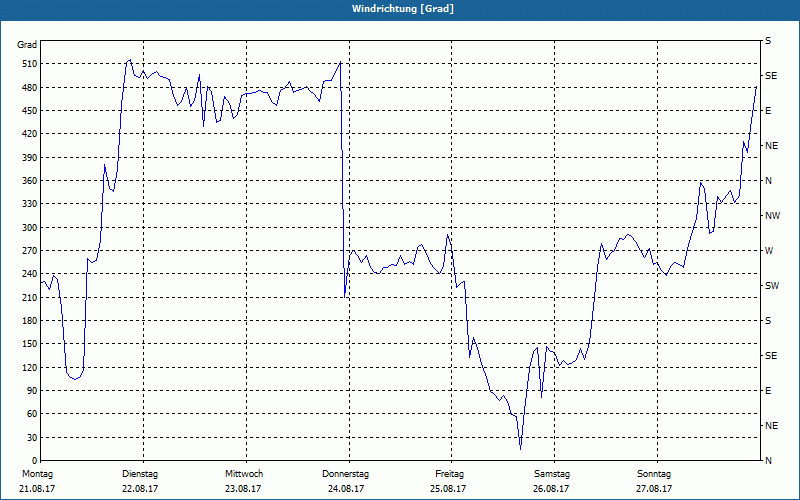Click the "SW" compass label
This screenshot has height=500, width=800.
pos(772,286)
